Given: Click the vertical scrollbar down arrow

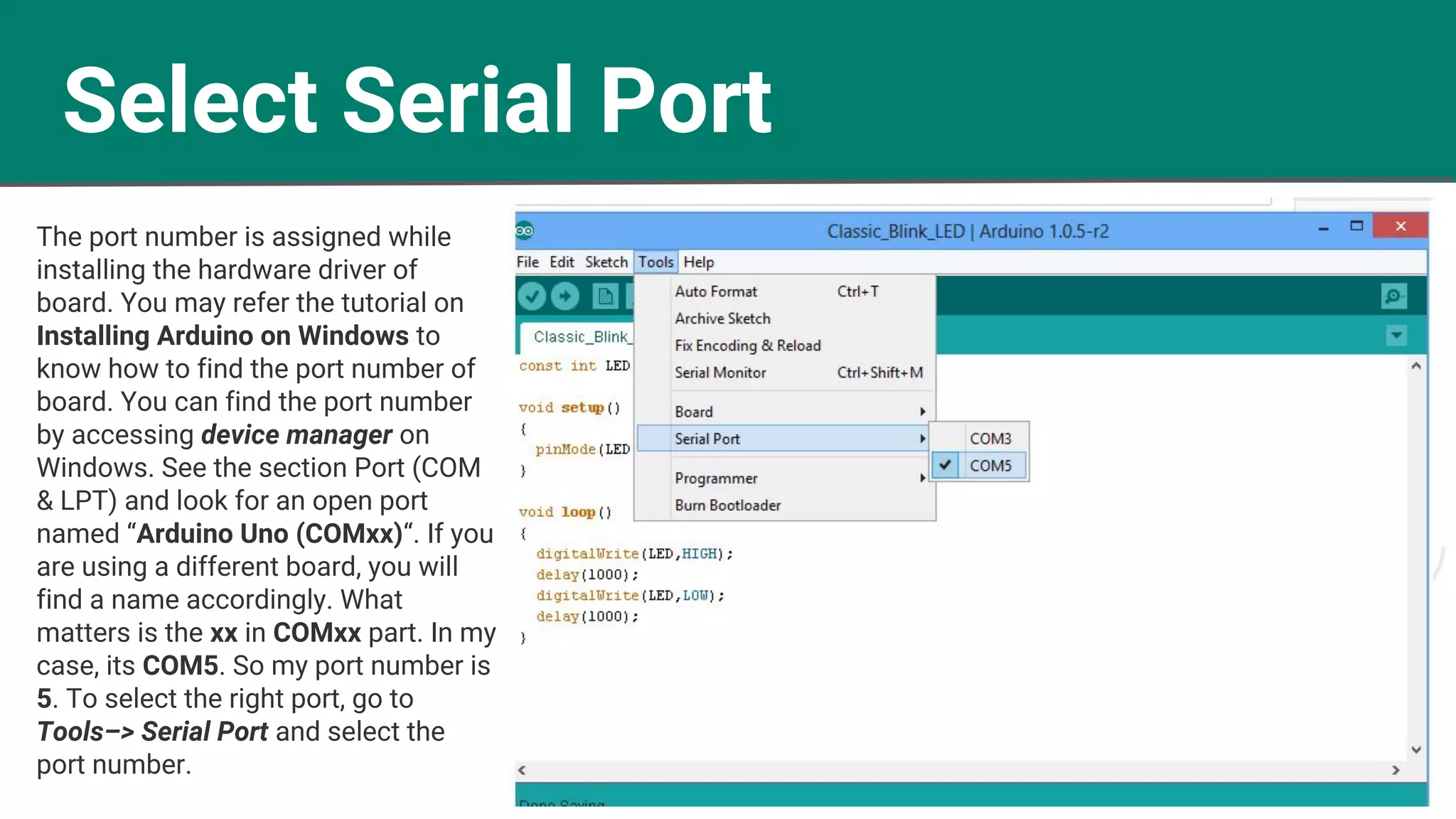Looking at the screenshot, I should 1415,749.
